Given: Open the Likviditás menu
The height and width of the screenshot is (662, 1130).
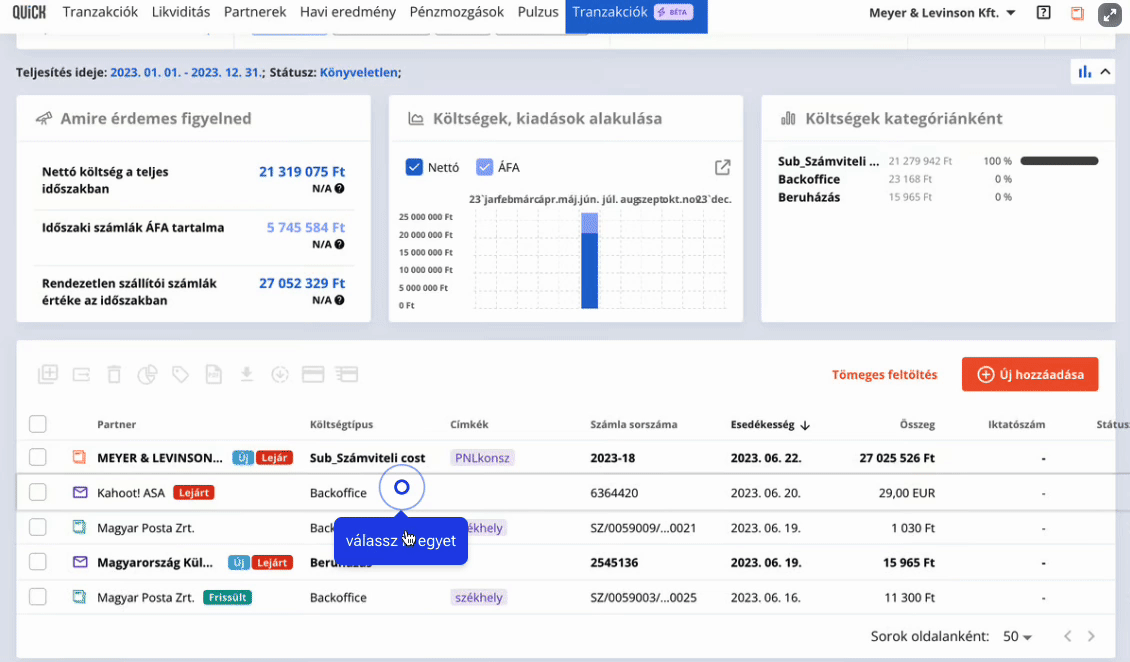Looking at the screenshot, I should (181, 12).
